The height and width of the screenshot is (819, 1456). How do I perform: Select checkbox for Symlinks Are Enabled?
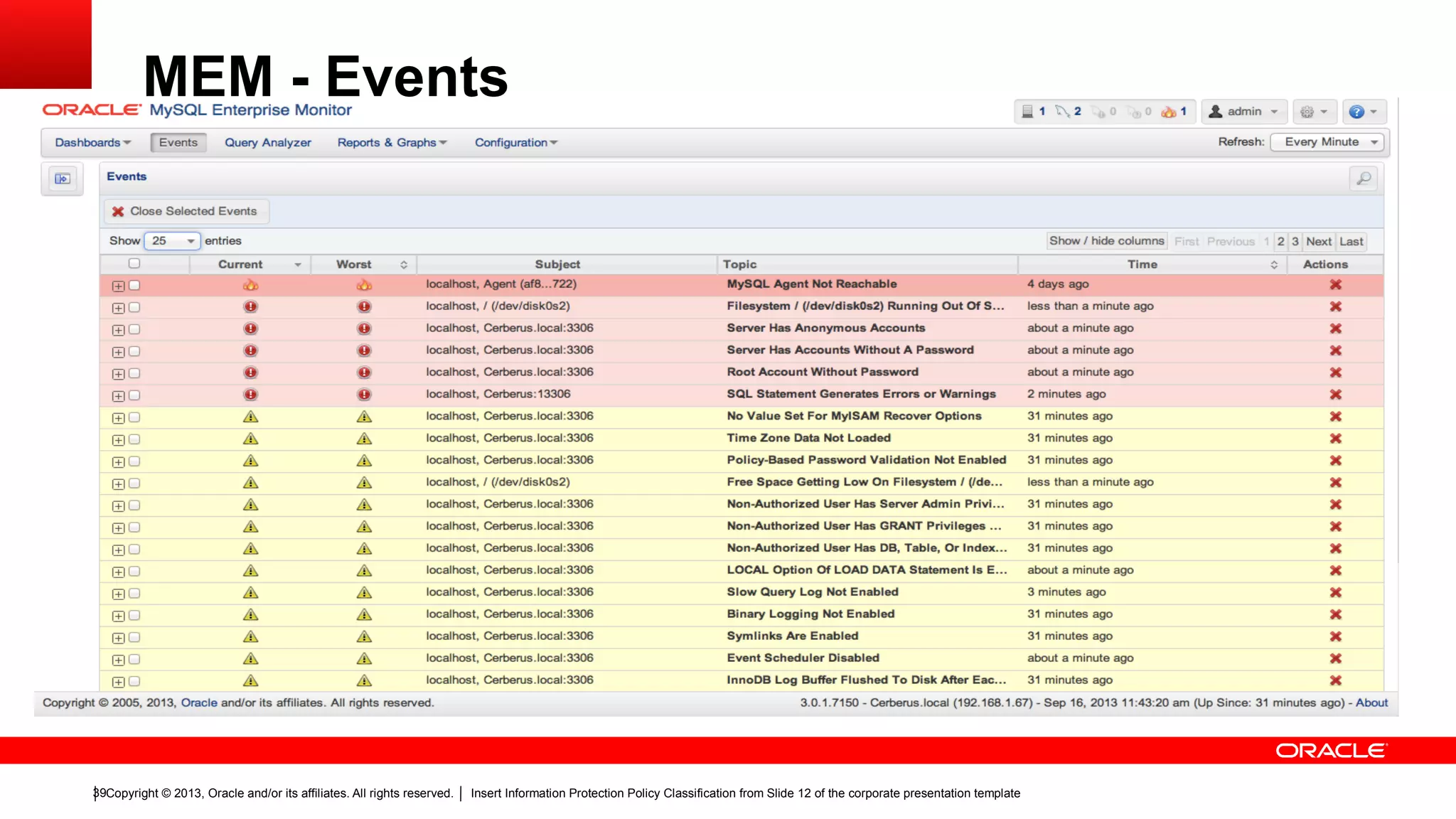(134, 637)
